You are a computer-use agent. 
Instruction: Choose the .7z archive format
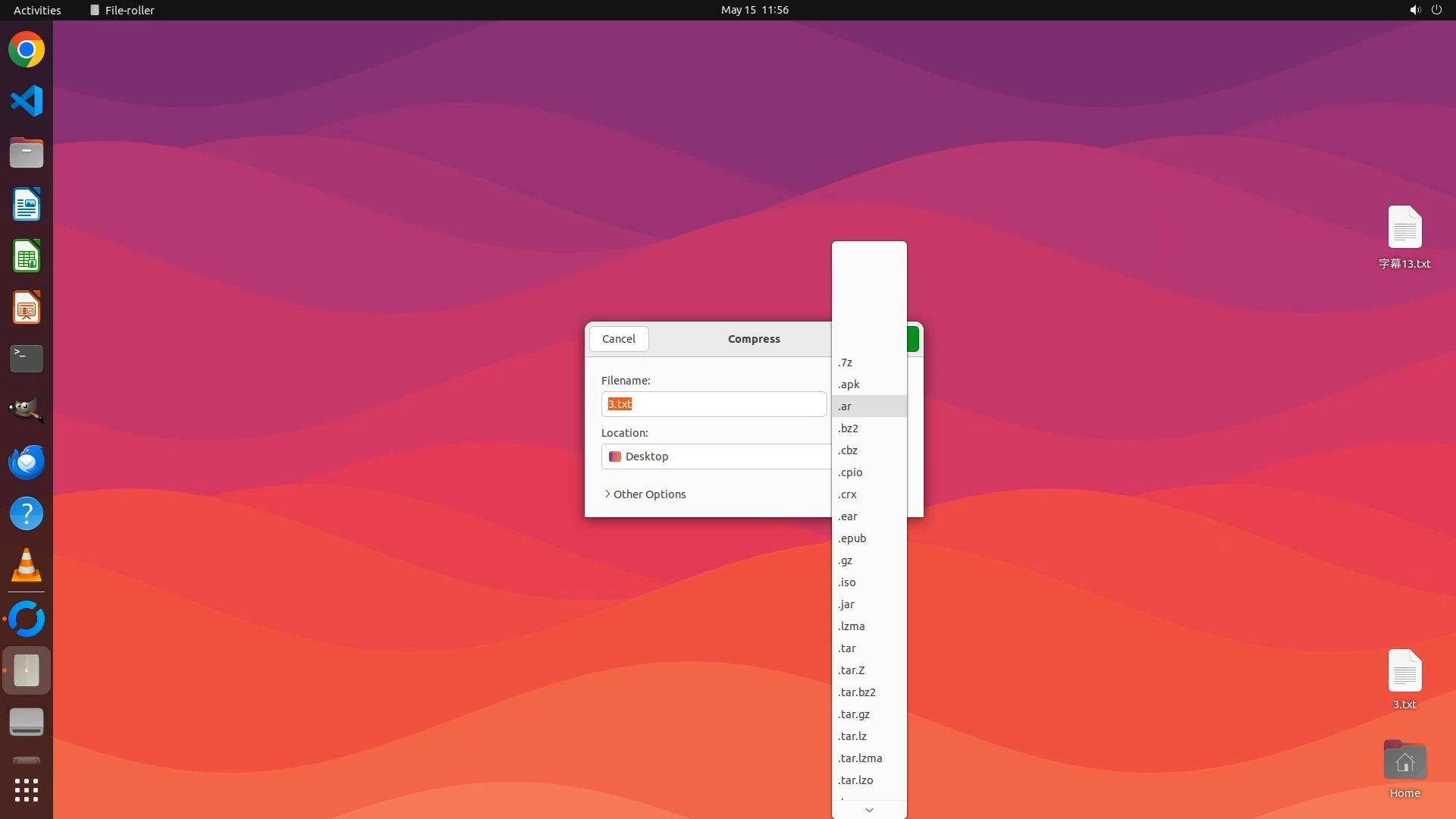[x=846, y=362]
